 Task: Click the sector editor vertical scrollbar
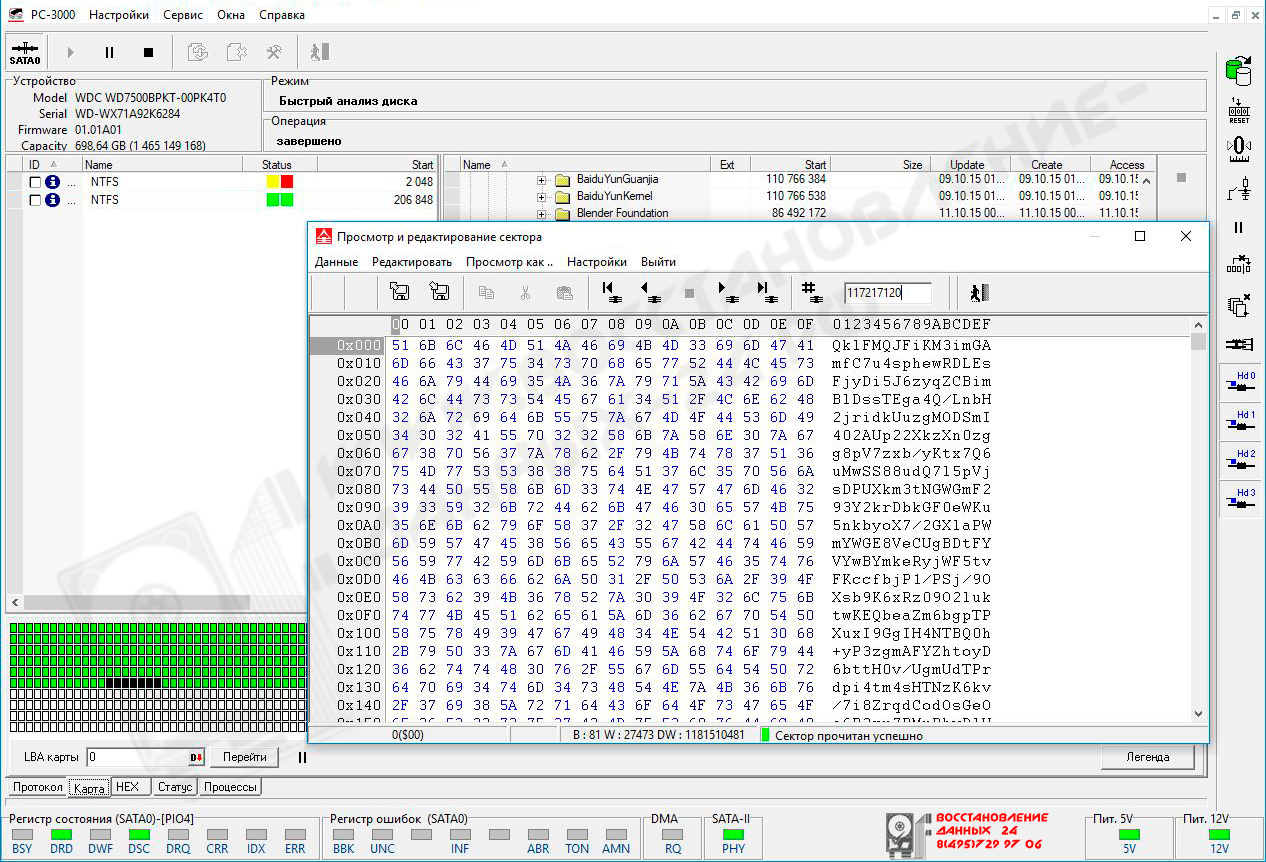coord(1199,517)
